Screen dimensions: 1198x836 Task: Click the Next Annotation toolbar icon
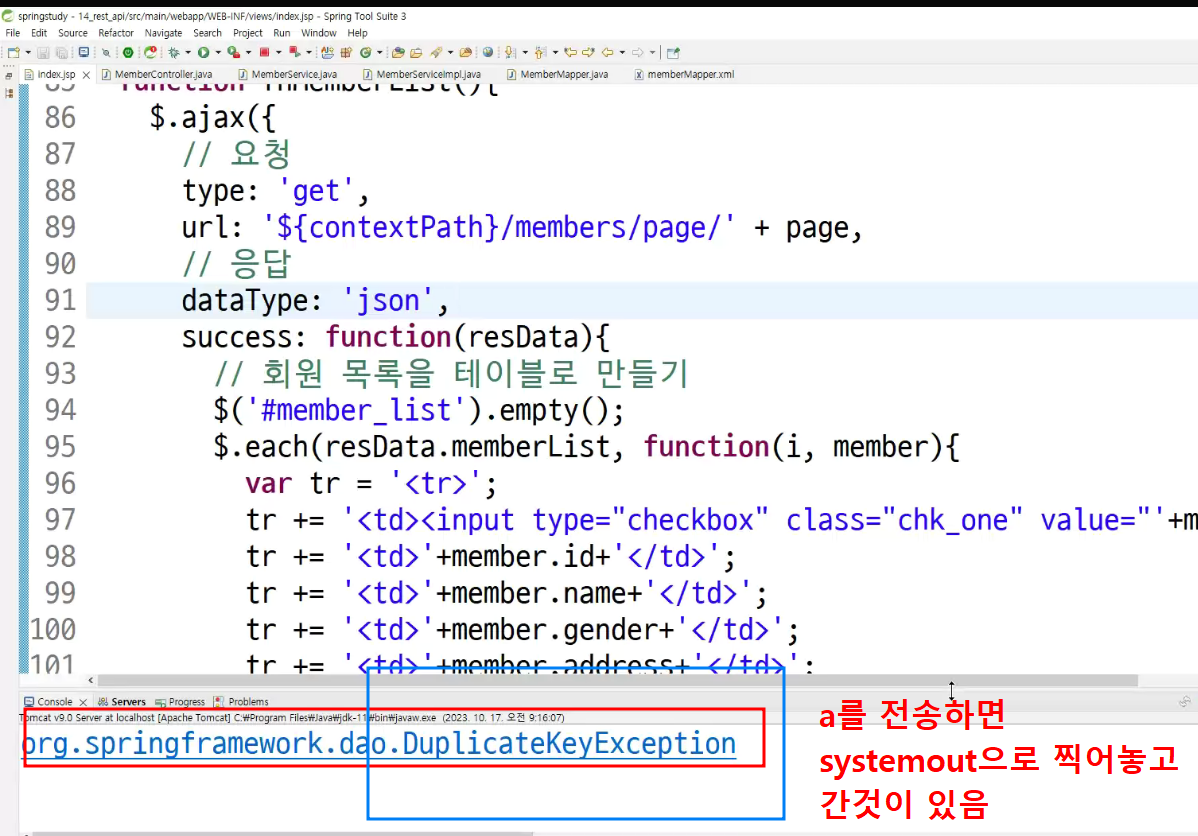[x=510, y=53]
